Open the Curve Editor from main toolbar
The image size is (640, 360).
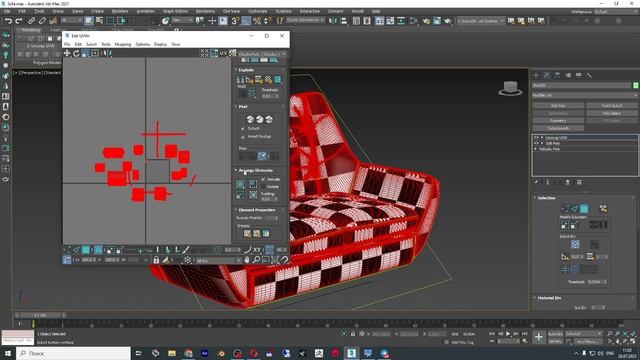390,20
